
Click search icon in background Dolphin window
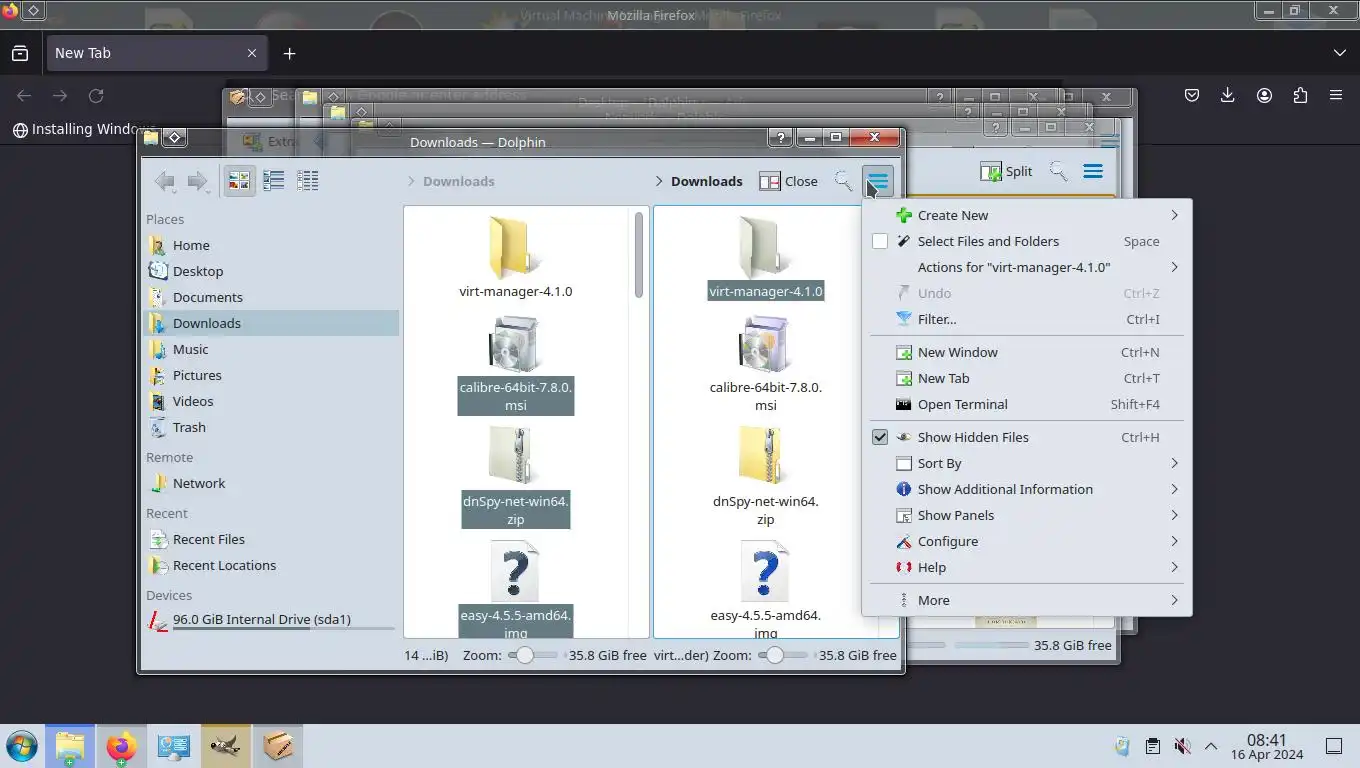point(1058,171)
